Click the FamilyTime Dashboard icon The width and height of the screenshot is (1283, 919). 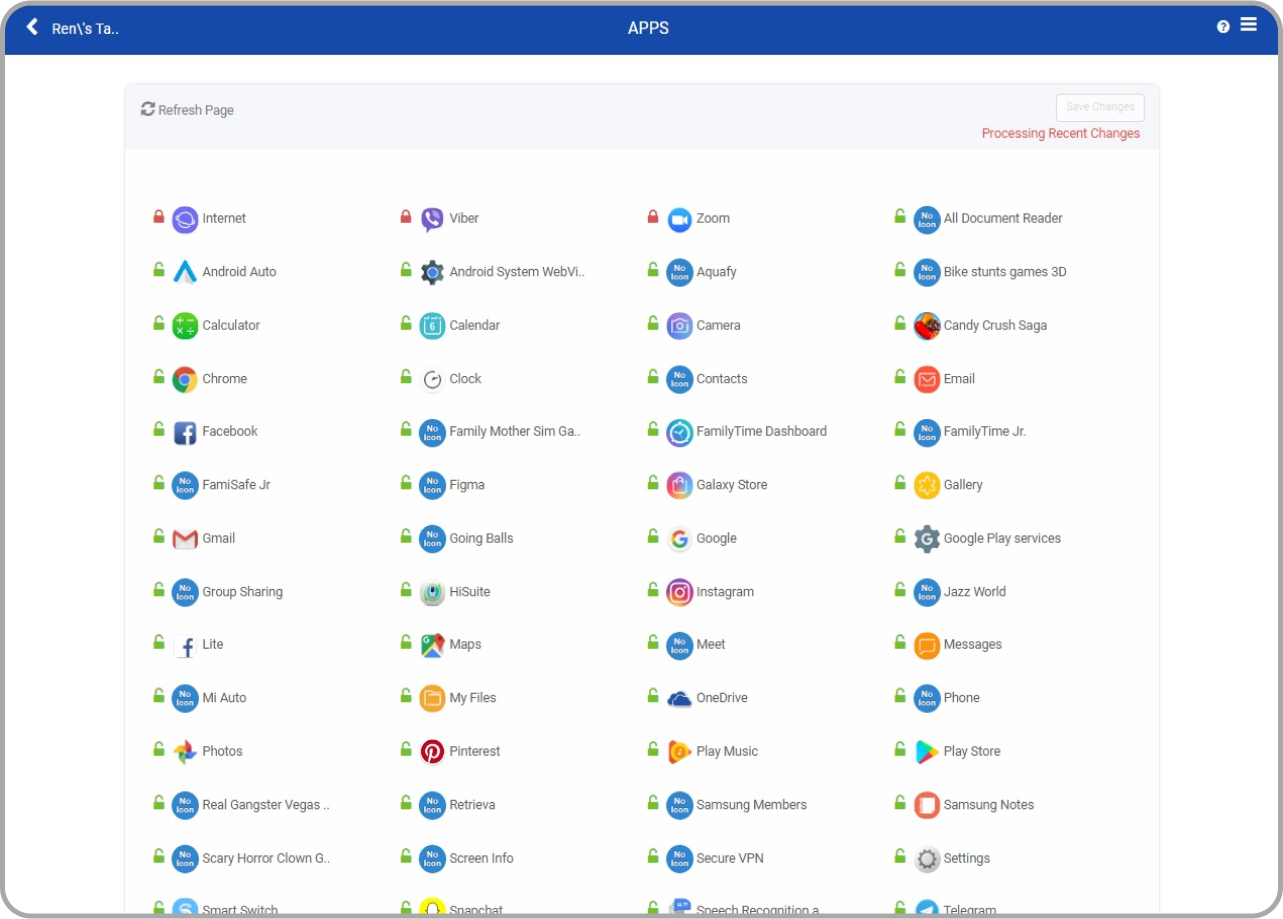tap(679, 432)
